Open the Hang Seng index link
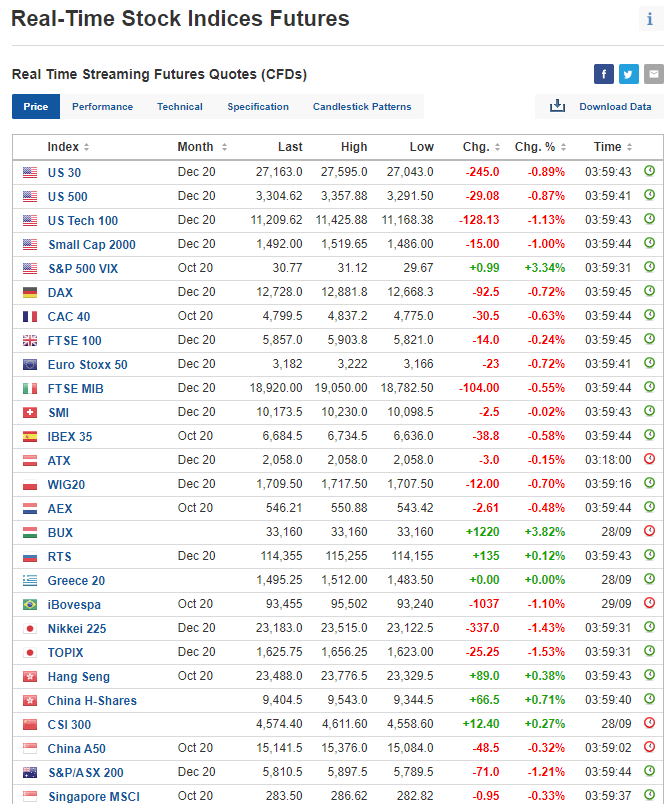 click(x=79, y=677)
